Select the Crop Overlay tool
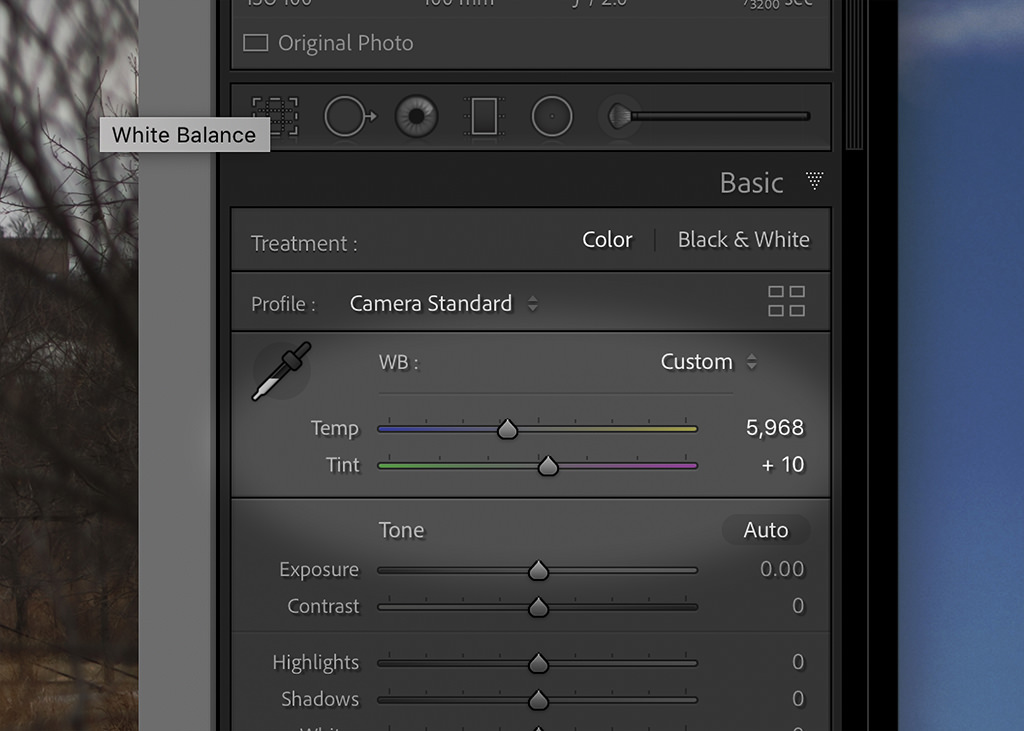Screen dimensions: 1024x731 276,117
